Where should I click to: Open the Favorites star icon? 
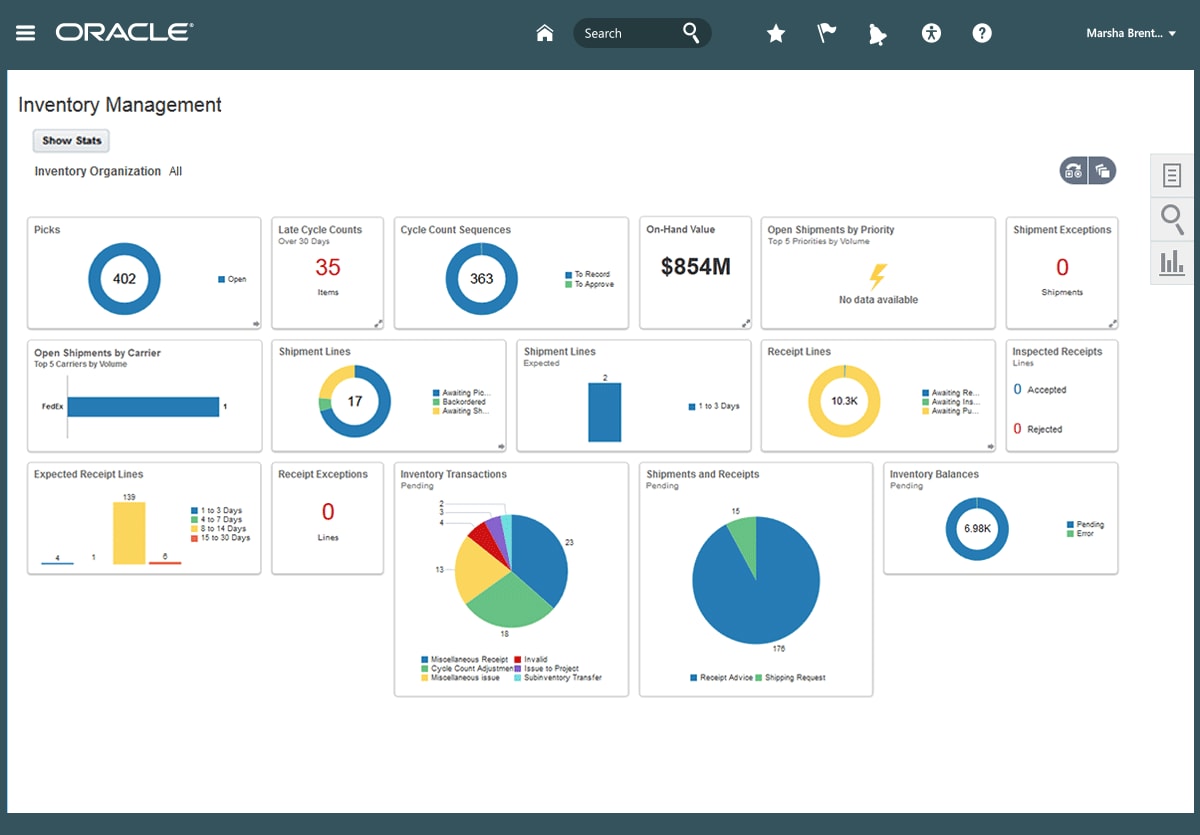[x=776, y=33]
